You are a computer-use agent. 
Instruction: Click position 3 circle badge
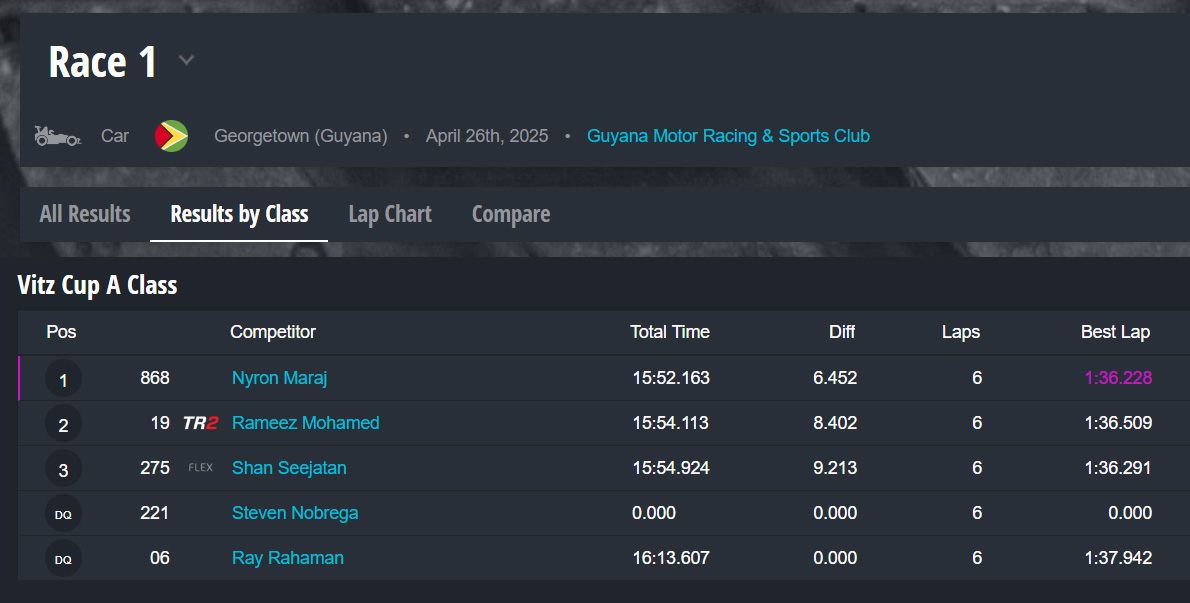63,470
